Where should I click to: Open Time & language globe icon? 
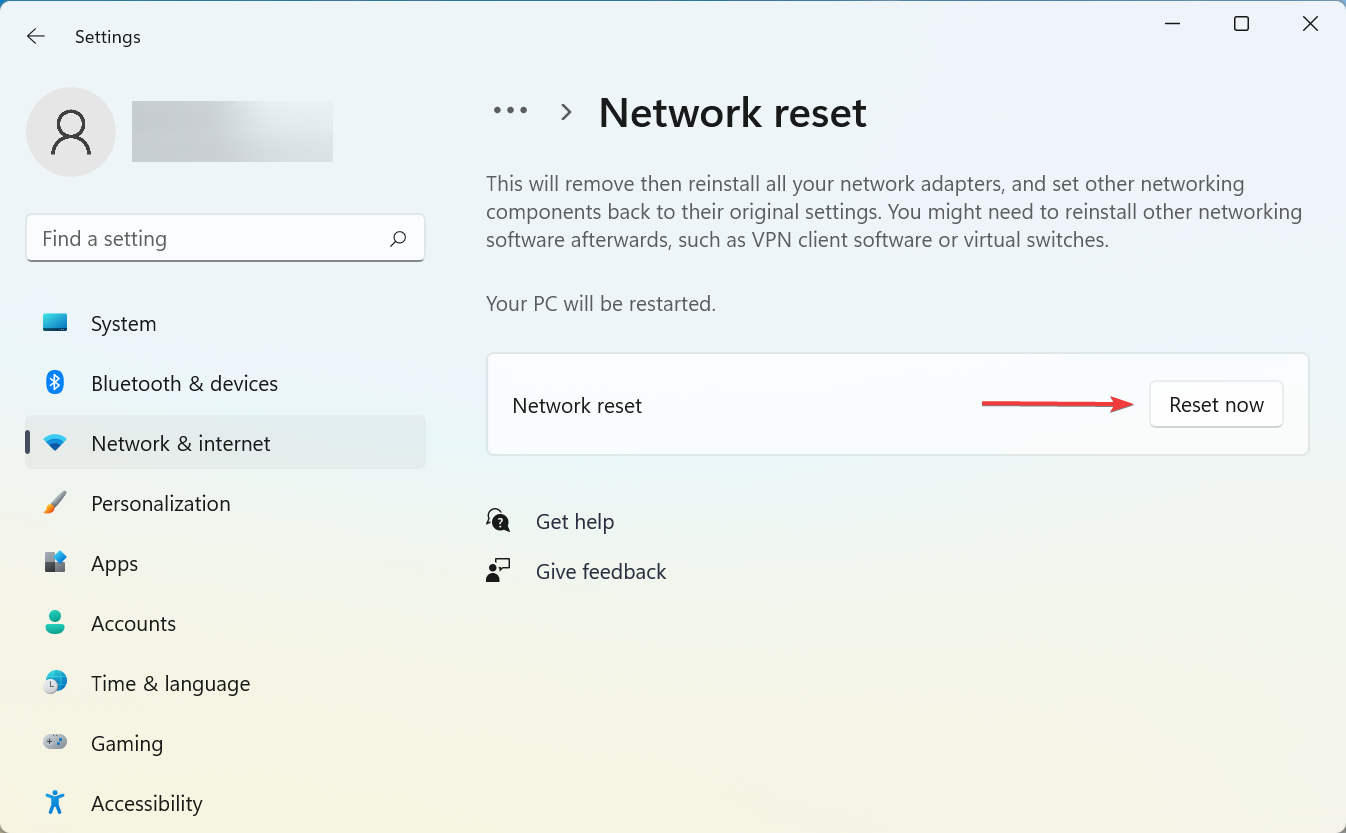(55, 683)
